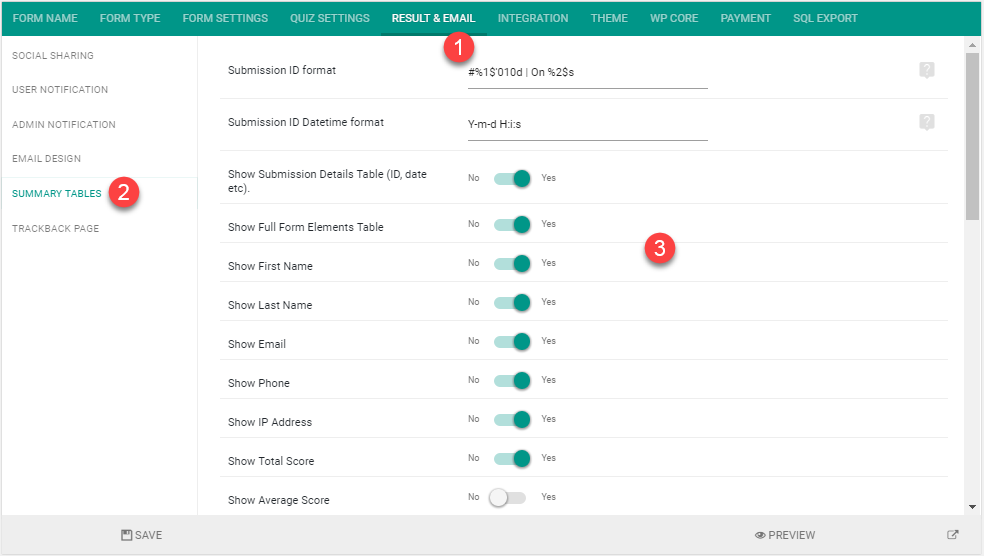Turn off Show IP Address toggle
Viewport: 984px width, 556px height.
512,419
